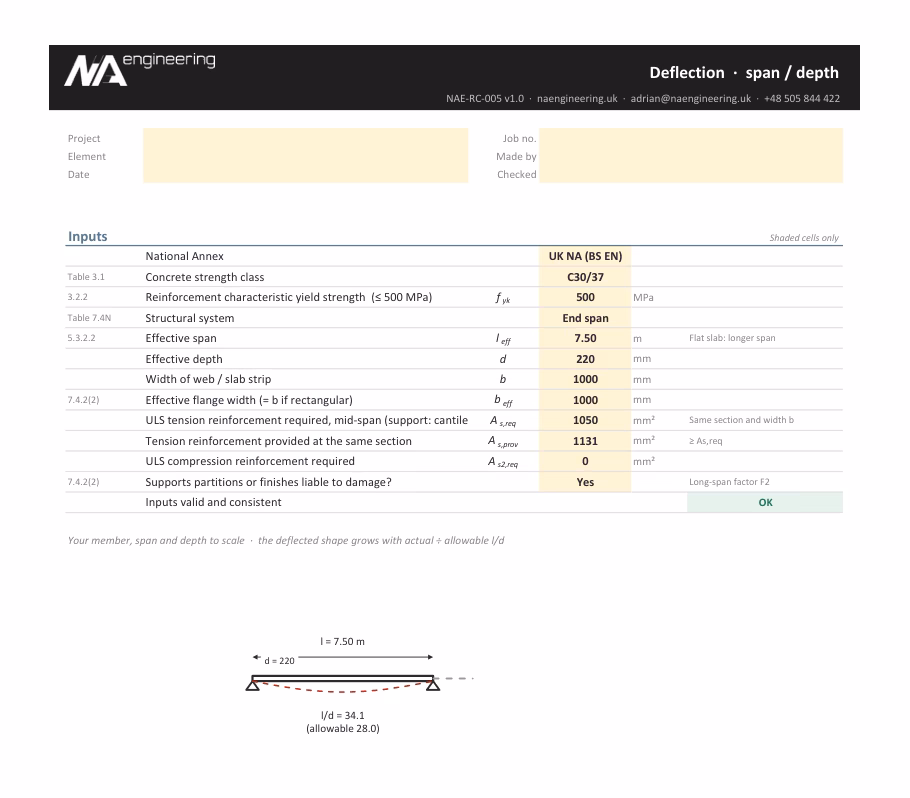Image resolution: width=910 pixels, height=798 pixels.
Task: Click the 'Table 7.4N' clause reference
Action: click(x=89, y=318)
